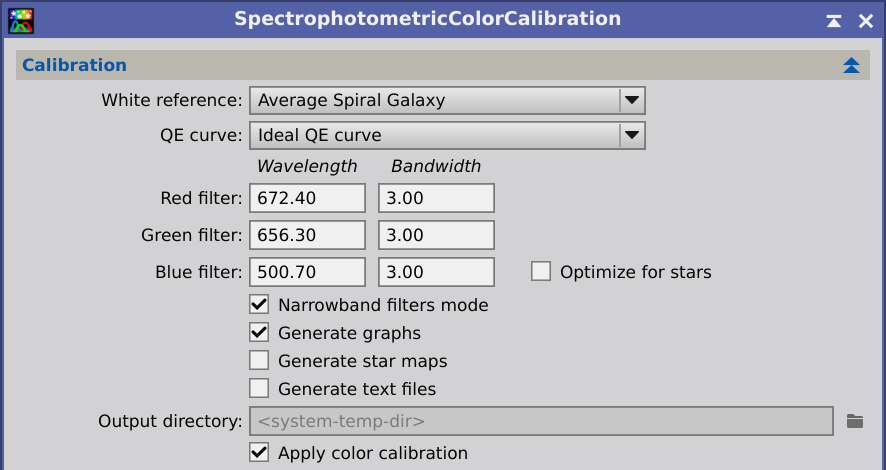Check the Generate text files option
Image resolution: width=886 pixels, height=470 pixels.
click(259, 389)
